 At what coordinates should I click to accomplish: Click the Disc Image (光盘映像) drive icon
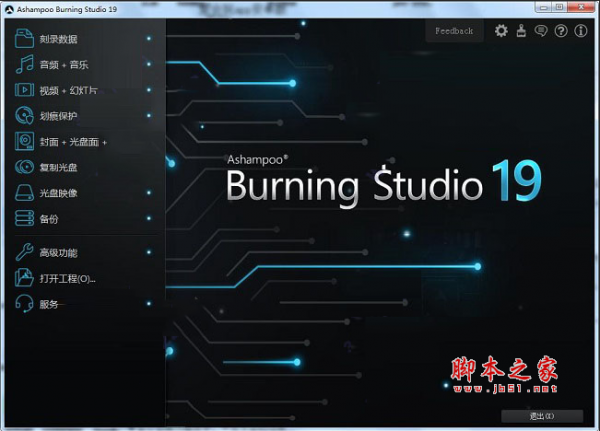[24, 193]
